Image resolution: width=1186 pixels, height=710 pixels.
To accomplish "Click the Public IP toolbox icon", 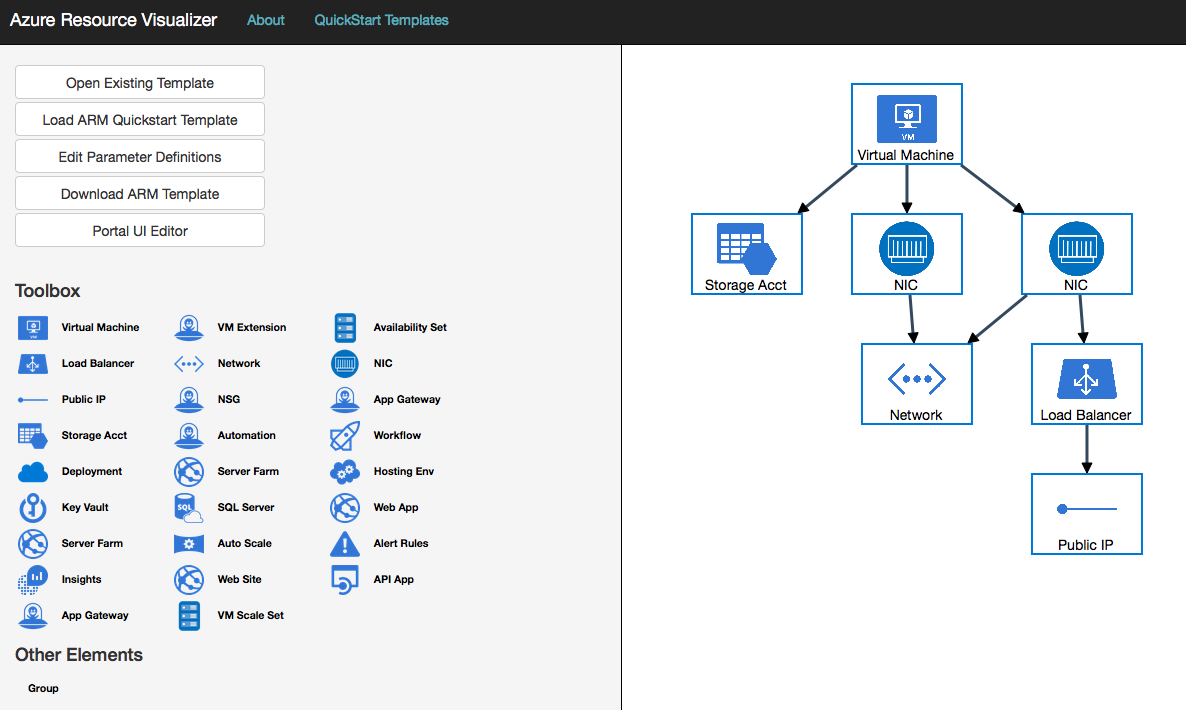I will 33,399.
